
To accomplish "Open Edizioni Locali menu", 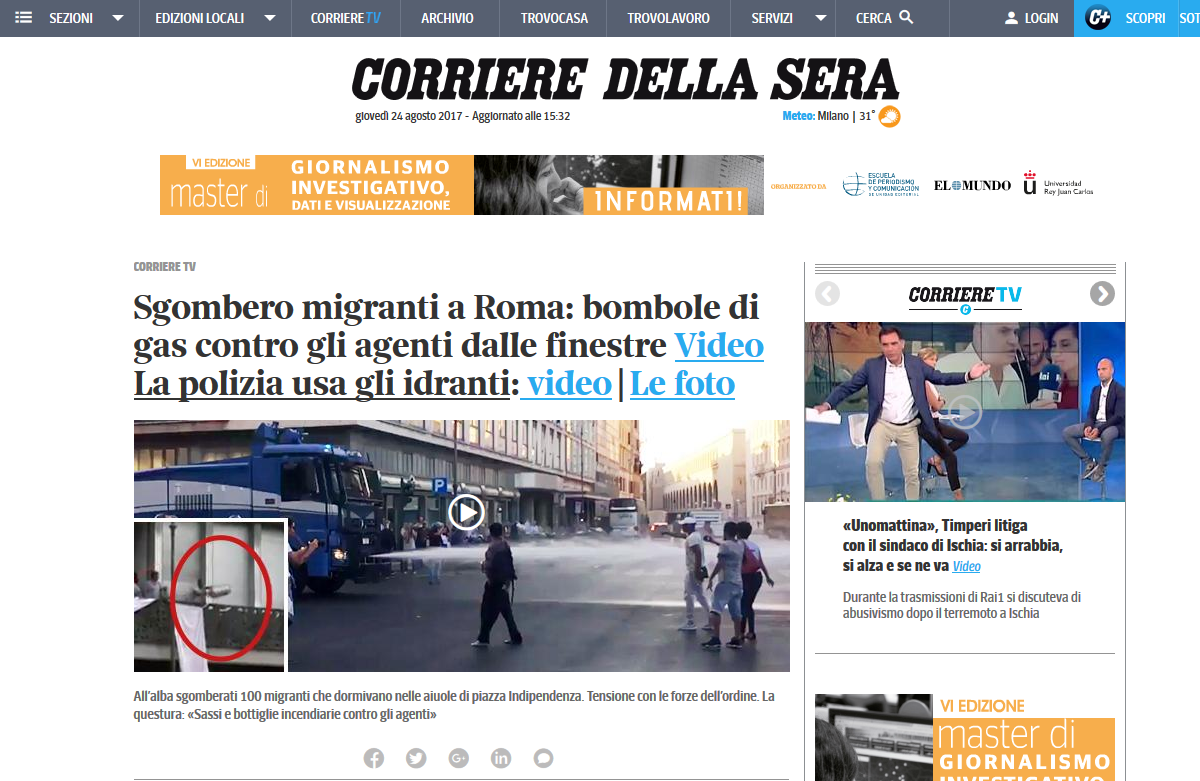I will pos(200,18).
